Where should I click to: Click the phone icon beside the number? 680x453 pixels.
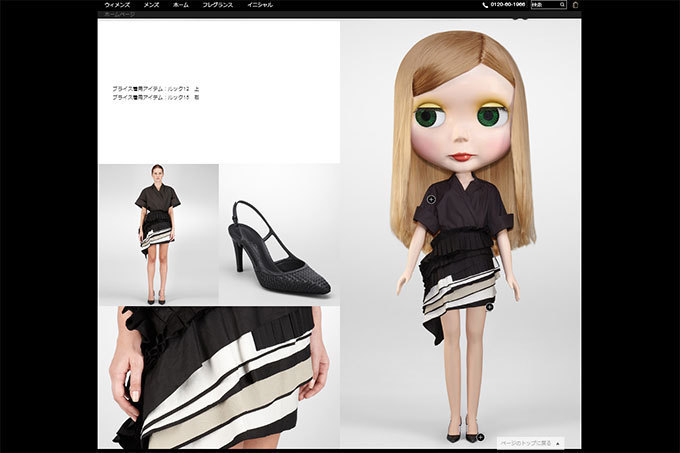[x=485, y=5]
